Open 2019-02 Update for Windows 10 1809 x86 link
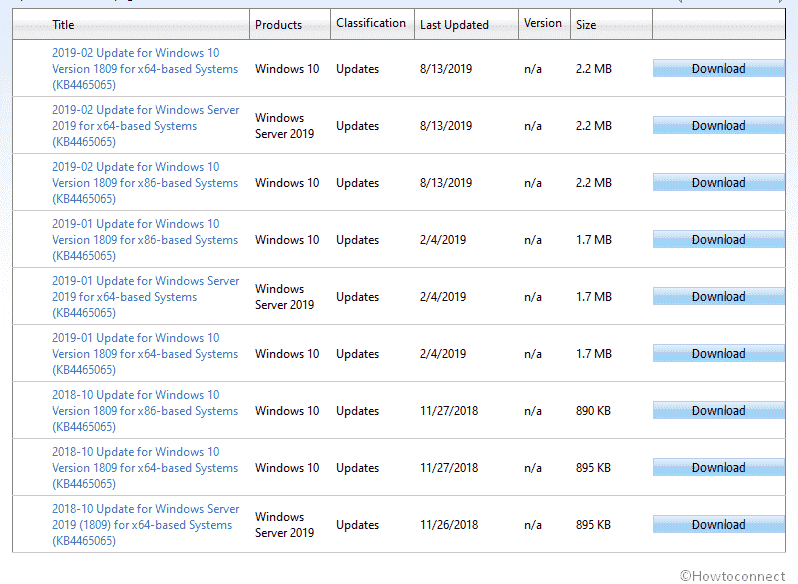798x584 pixels. [145, 183]
